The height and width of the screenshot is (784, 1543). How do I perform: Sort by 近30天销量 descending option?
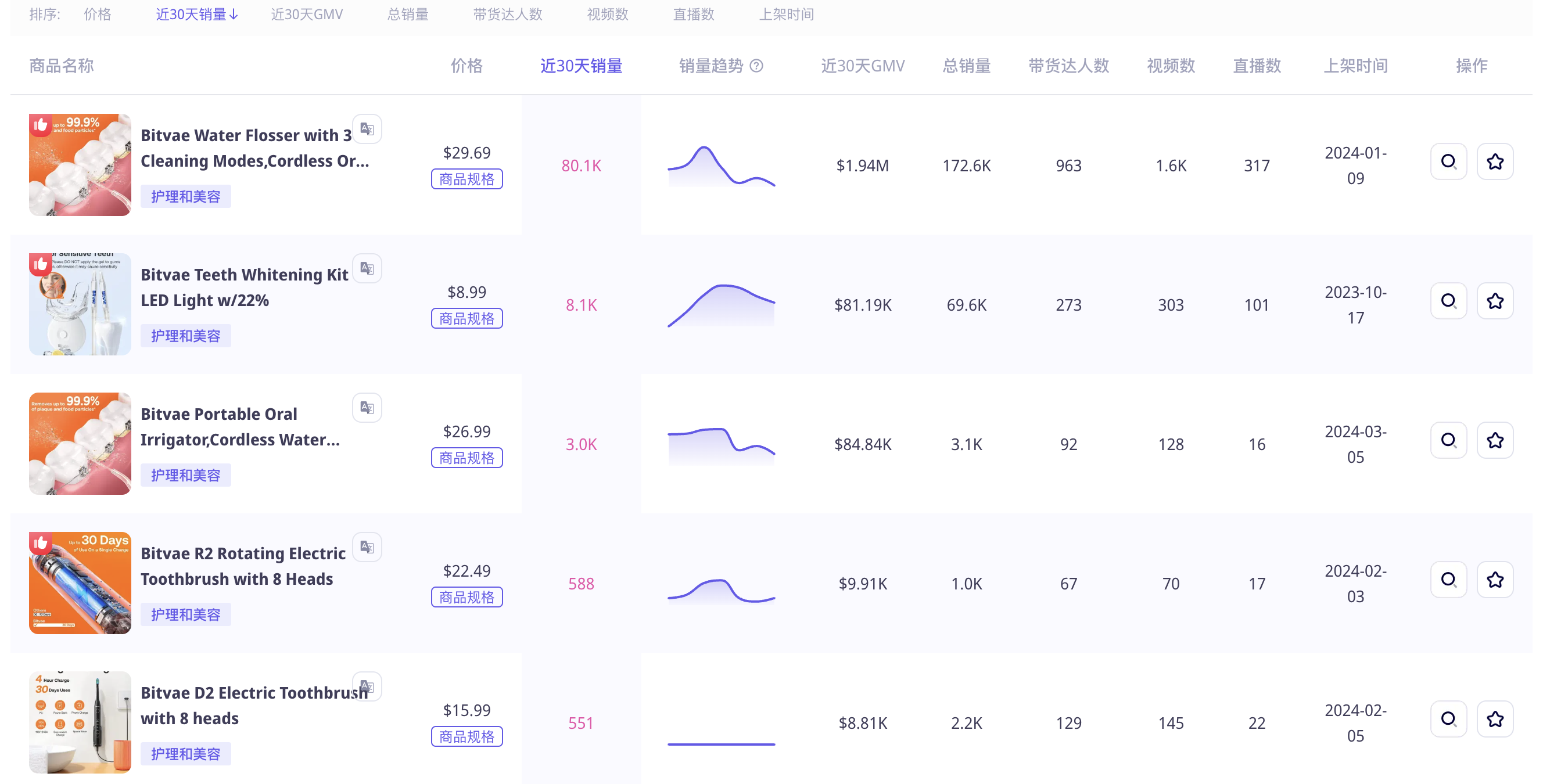point(196,15)
